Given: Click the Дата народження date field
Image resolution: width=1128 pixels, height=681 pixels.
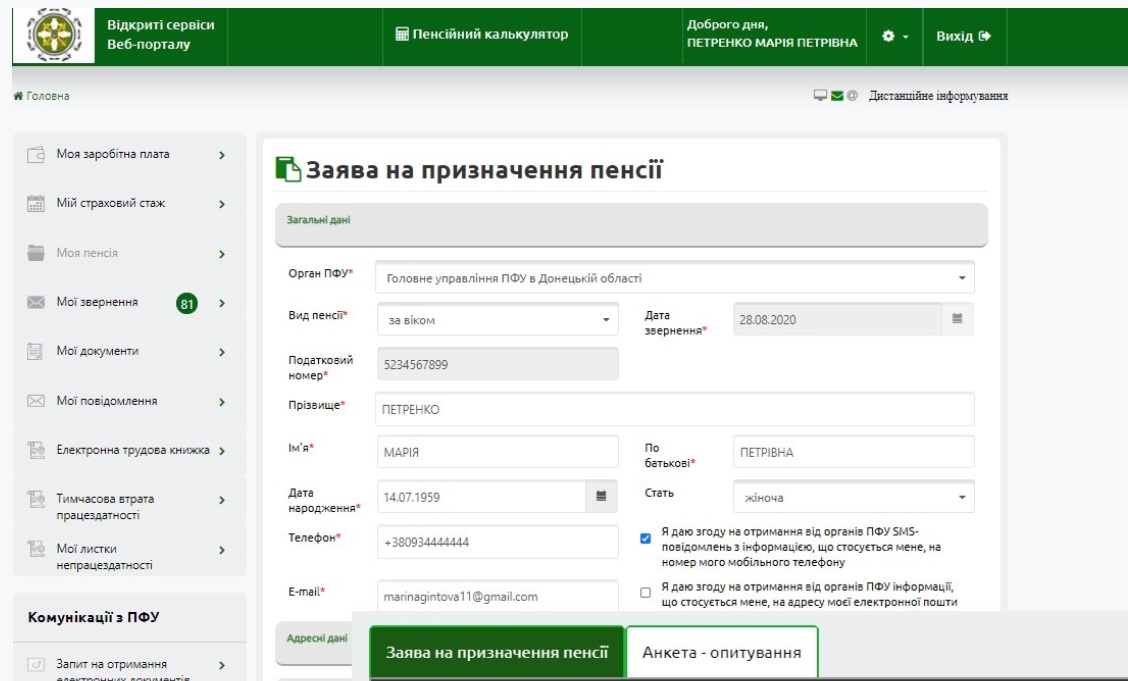Looking at the screenshot, I should point(481,497).
